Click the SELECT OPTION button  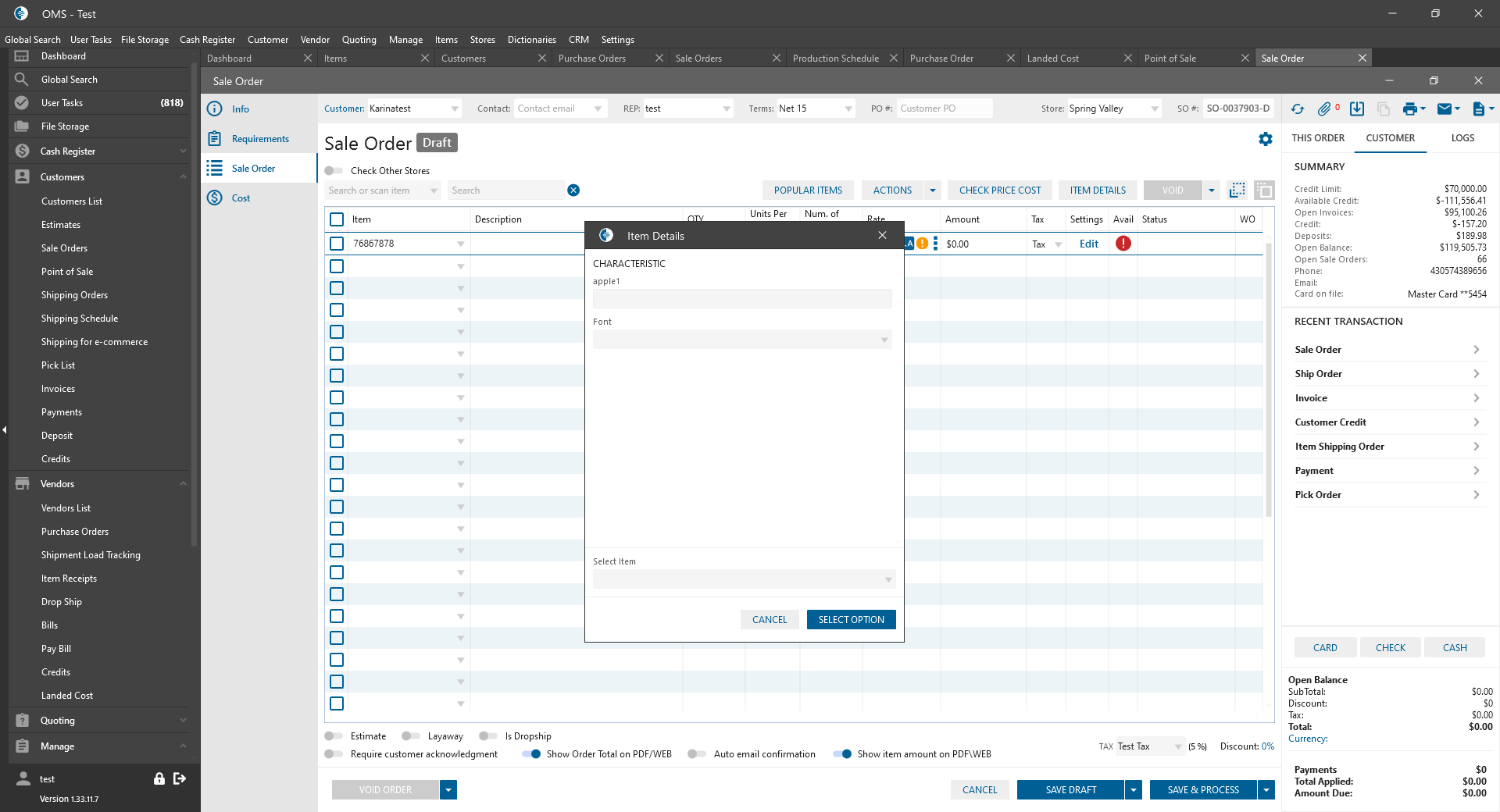pos(851,620)
